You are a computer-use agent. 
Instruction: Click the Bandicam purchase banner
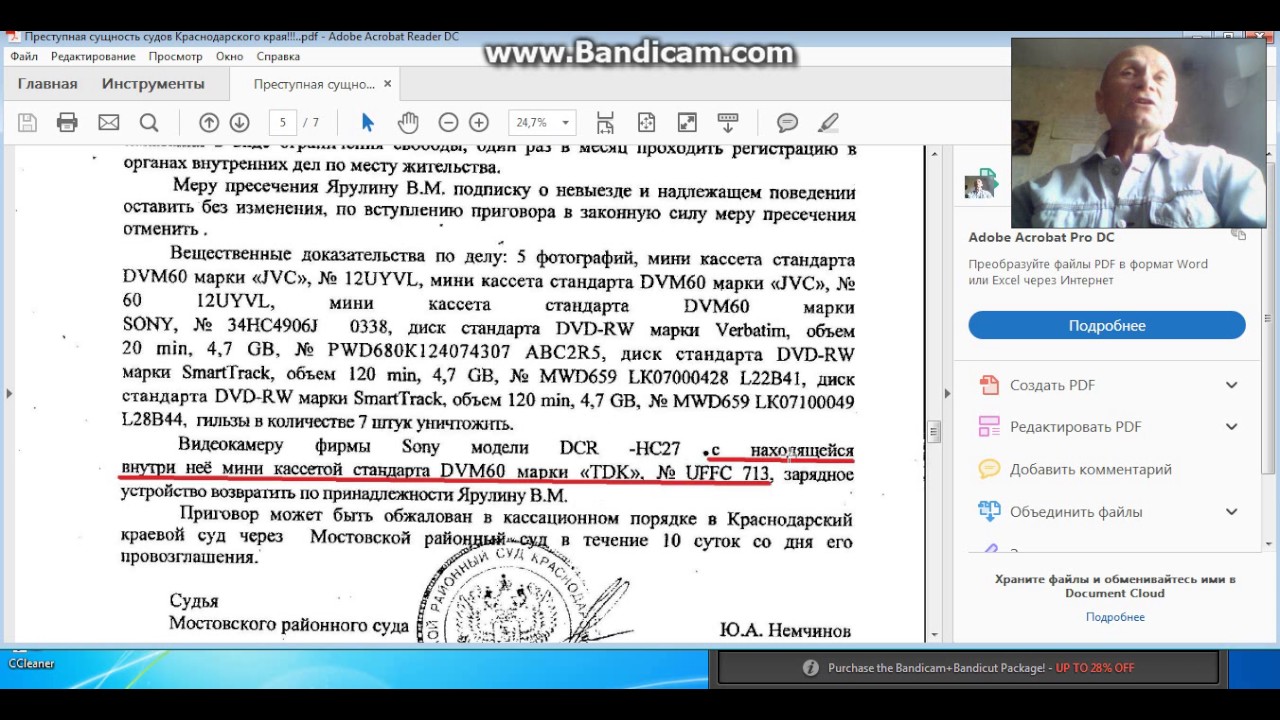click(x=968, y=667)
